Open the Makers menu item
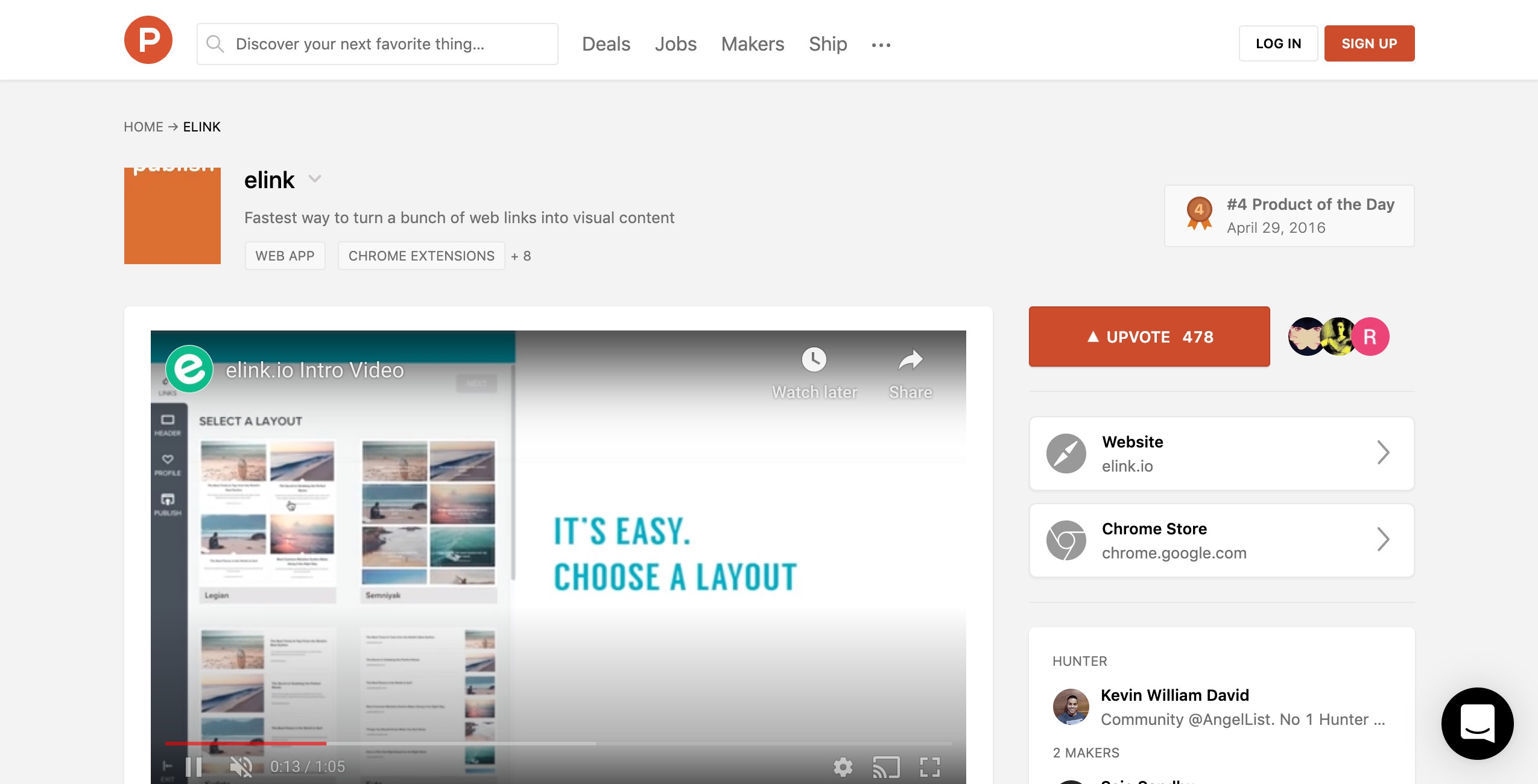 753,44
